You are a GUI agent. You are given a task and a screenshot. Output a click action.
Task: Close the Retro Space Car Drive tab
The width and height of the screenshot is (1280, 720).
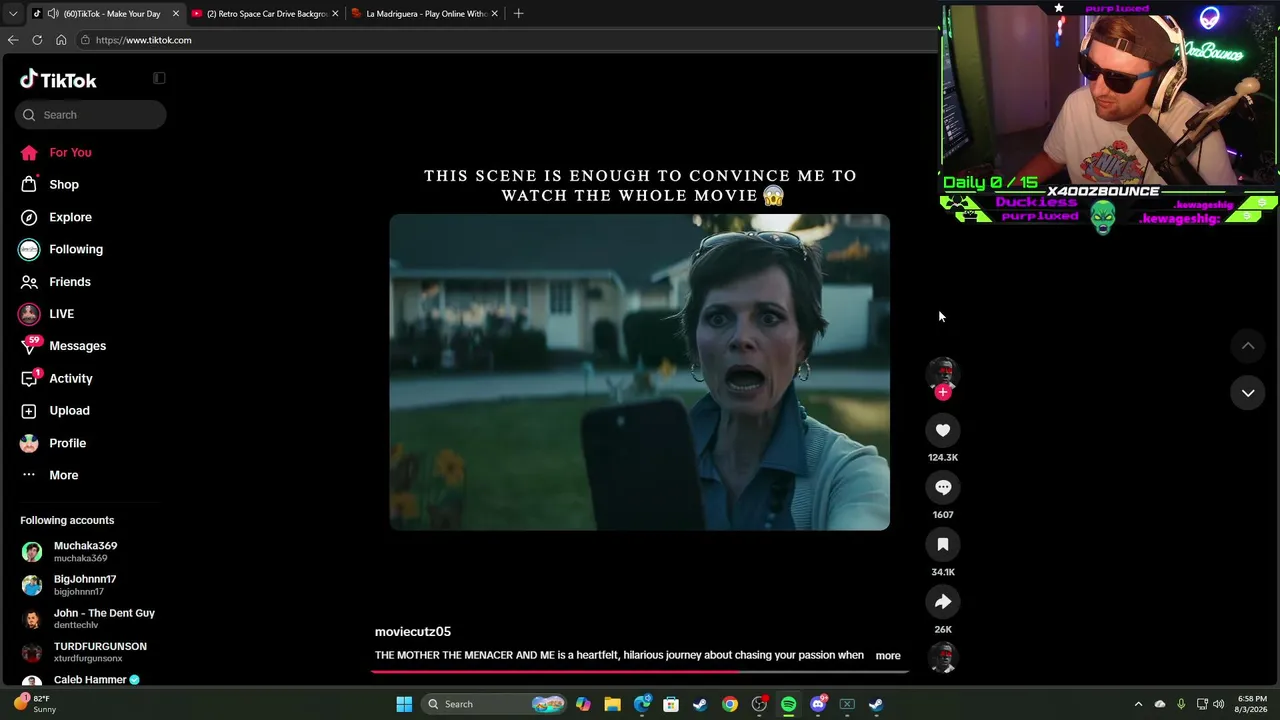click(x=335, y=14)
